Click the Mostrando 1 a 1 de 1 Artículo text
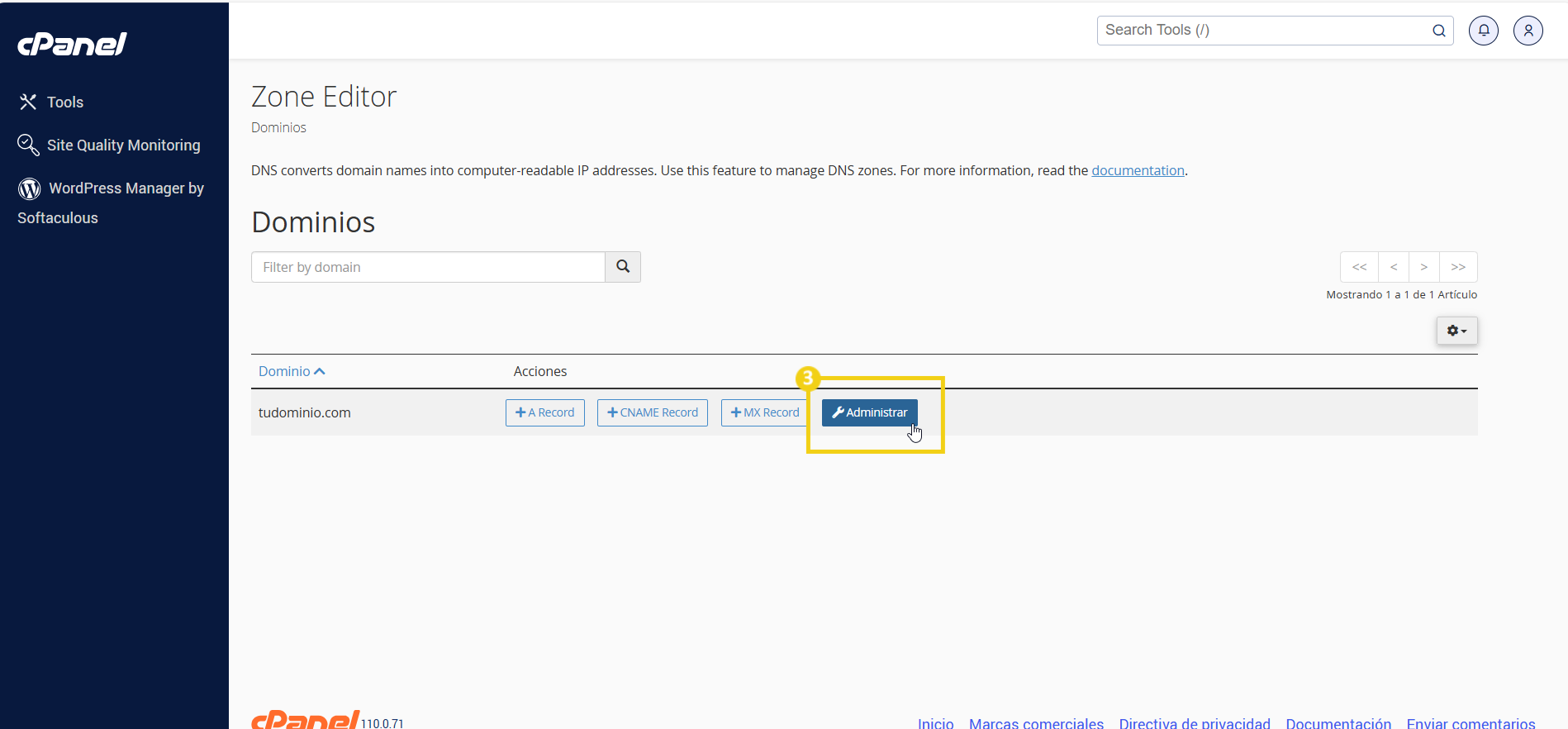 tap(1401, 294)
